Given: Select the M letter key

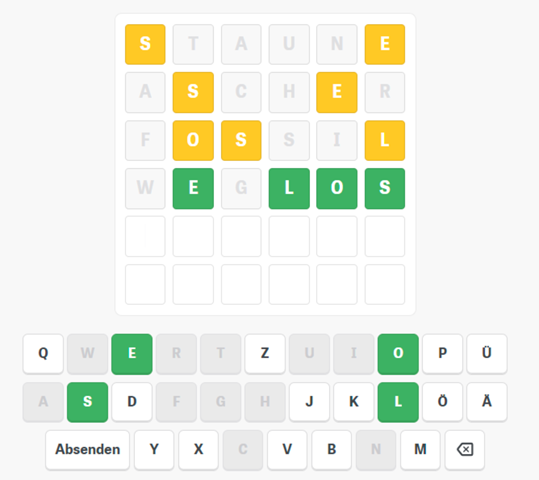Looking at the screenshot, I should 420,449.
